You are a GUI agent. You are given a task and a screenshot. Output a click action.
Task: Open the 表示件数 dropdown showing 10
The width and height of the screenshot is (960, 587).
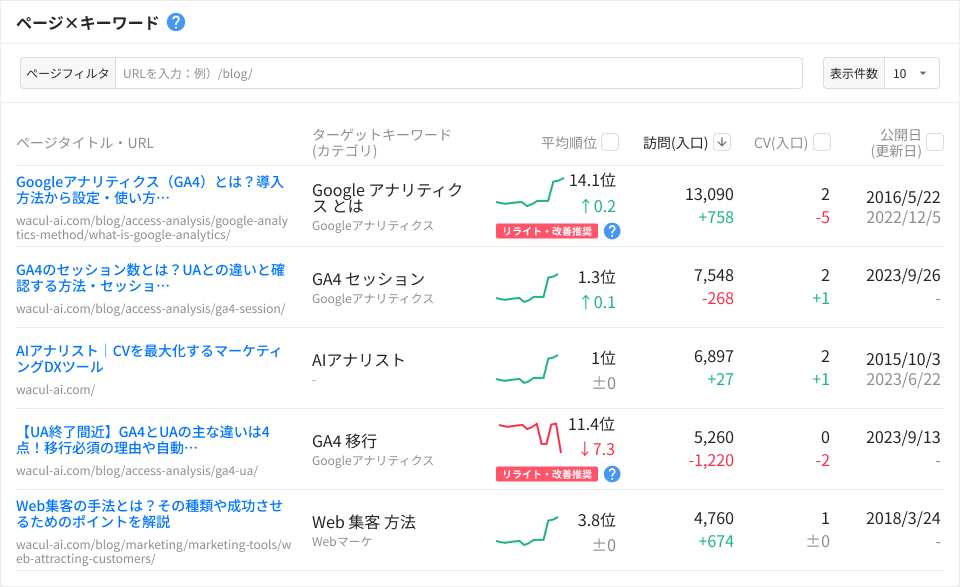point(911,73)
